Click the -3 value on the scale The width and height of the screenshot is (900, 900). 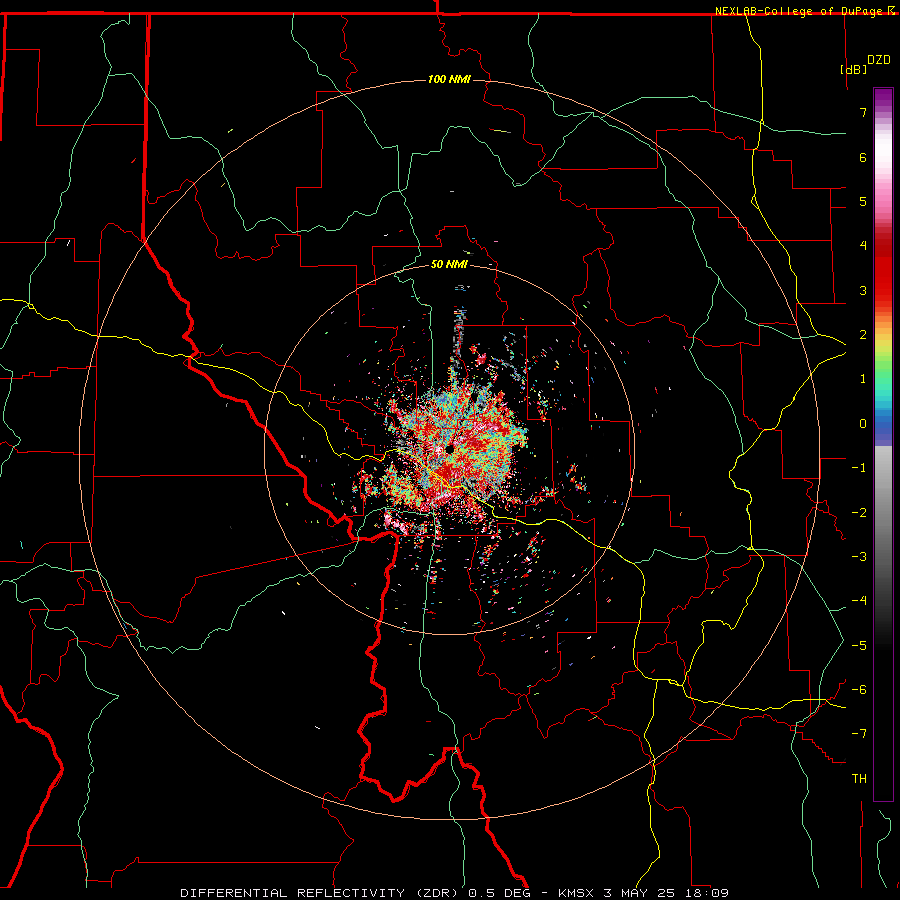[x=859, y=557]
